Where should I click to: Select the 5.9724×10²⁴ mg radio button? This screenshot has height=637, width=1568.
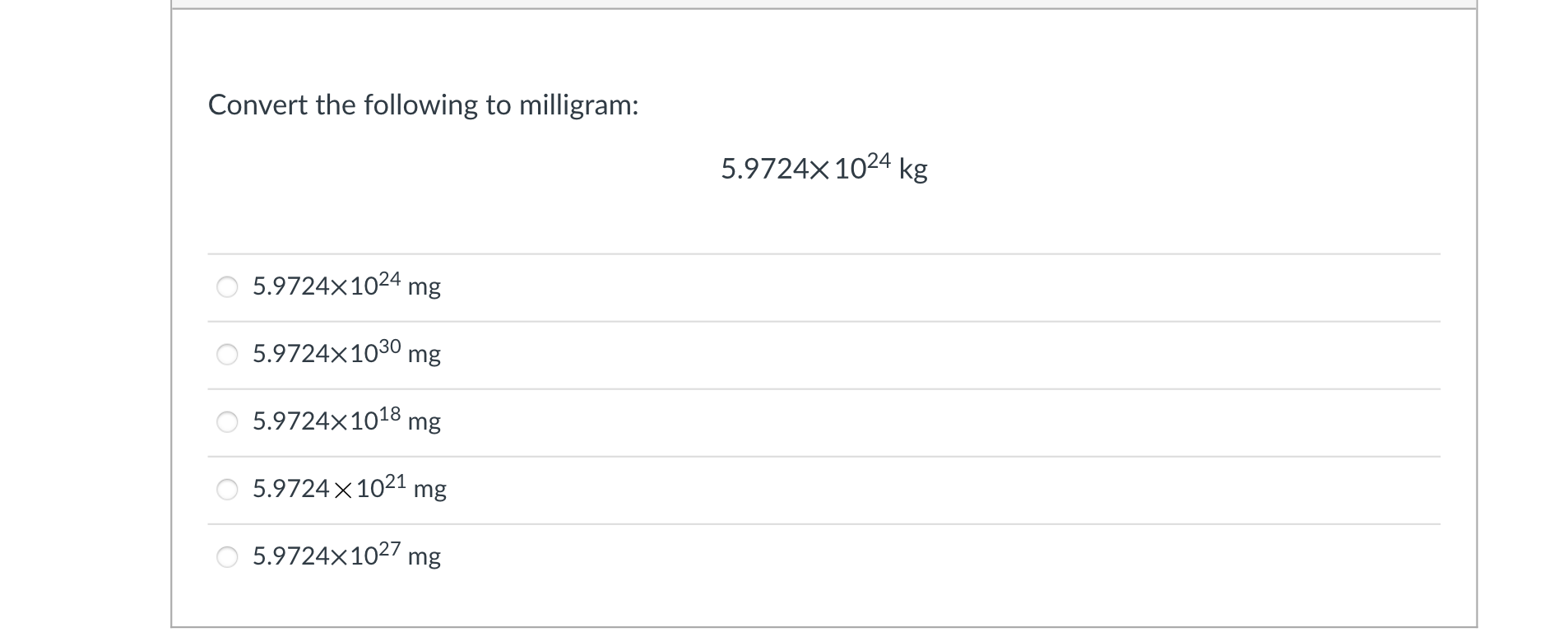pyautogui.click(x=227, y=287)
